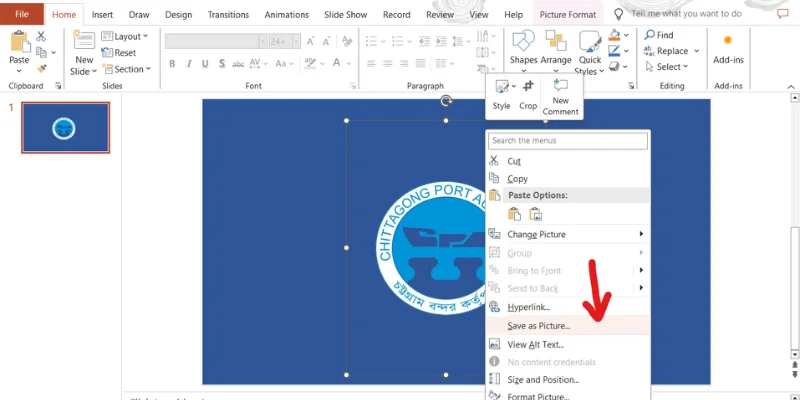This screenshot has width=800, height=400.
Task: Select the Format Painter brush icon
Action: tap(41, 68)
